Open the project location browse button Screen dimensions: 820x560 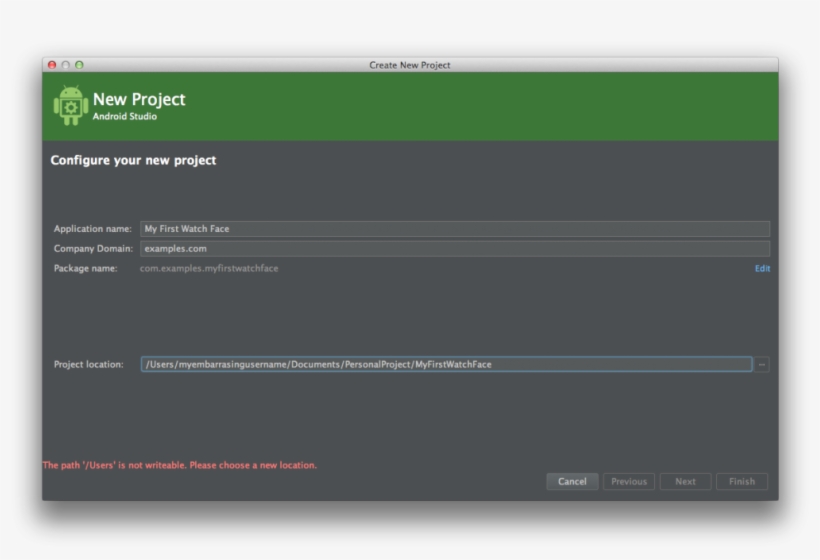(762, 365)
